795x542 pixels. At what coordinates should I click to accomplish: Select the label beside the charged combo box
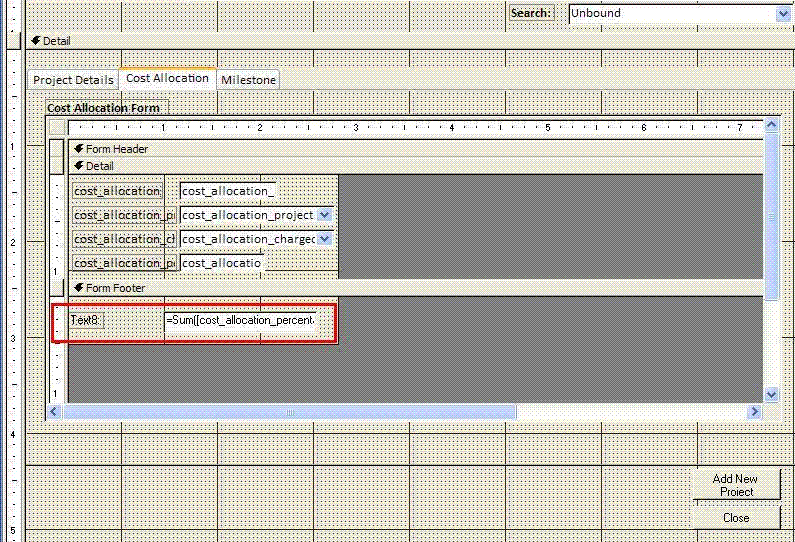point(124,239)
